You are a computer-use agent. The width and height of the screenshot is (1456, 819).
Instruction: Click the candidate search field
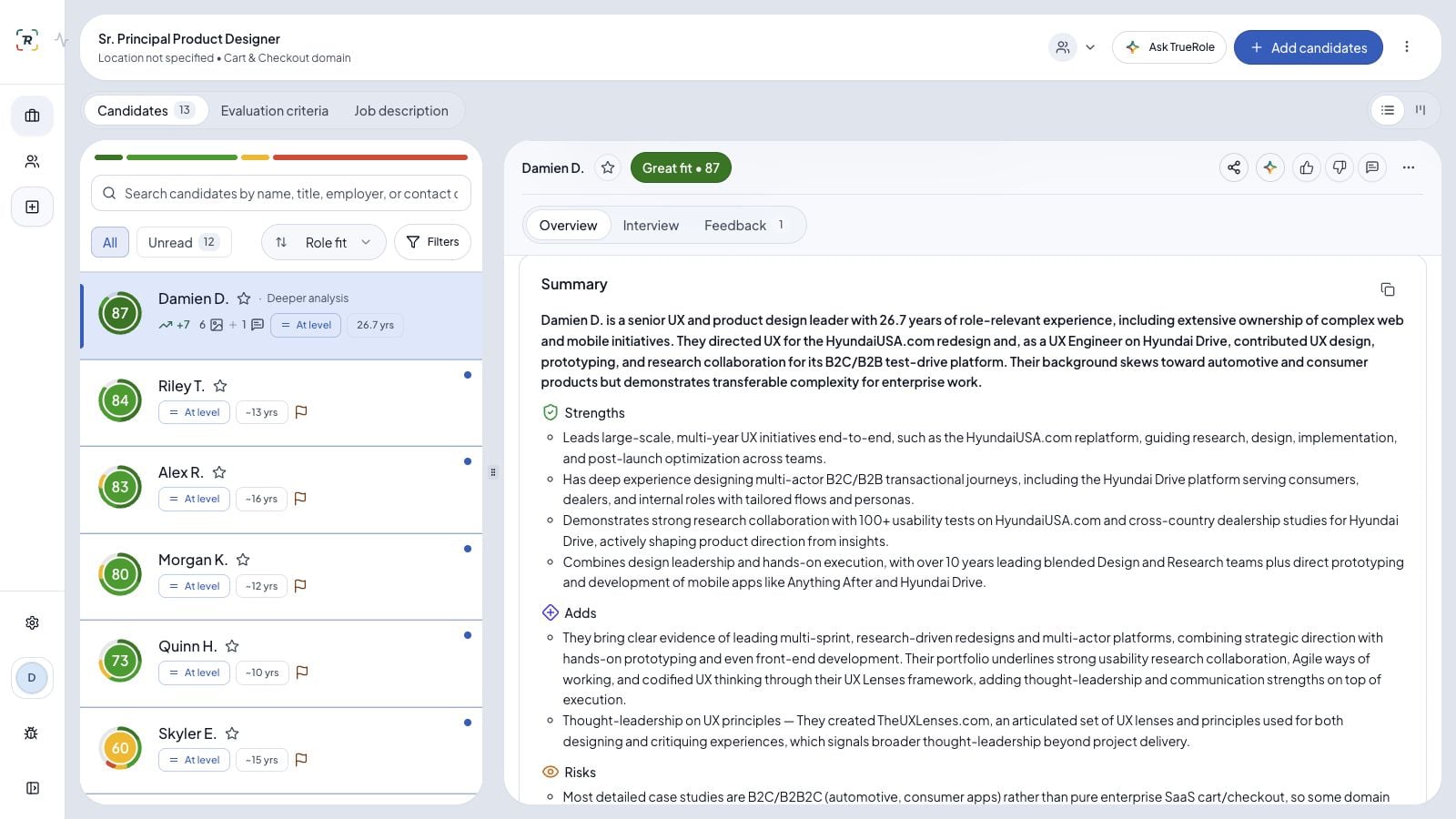coord(281,193)
